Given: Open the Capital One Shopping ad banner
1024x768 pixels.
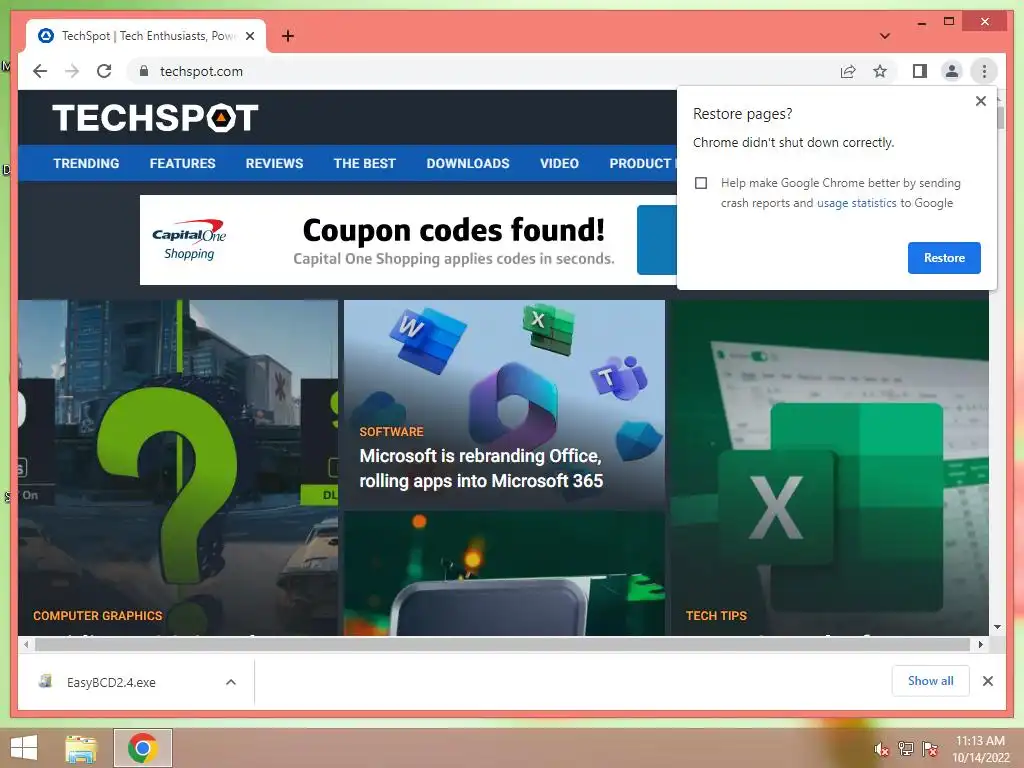Looking at the screenshot, I should coord(408,240).
